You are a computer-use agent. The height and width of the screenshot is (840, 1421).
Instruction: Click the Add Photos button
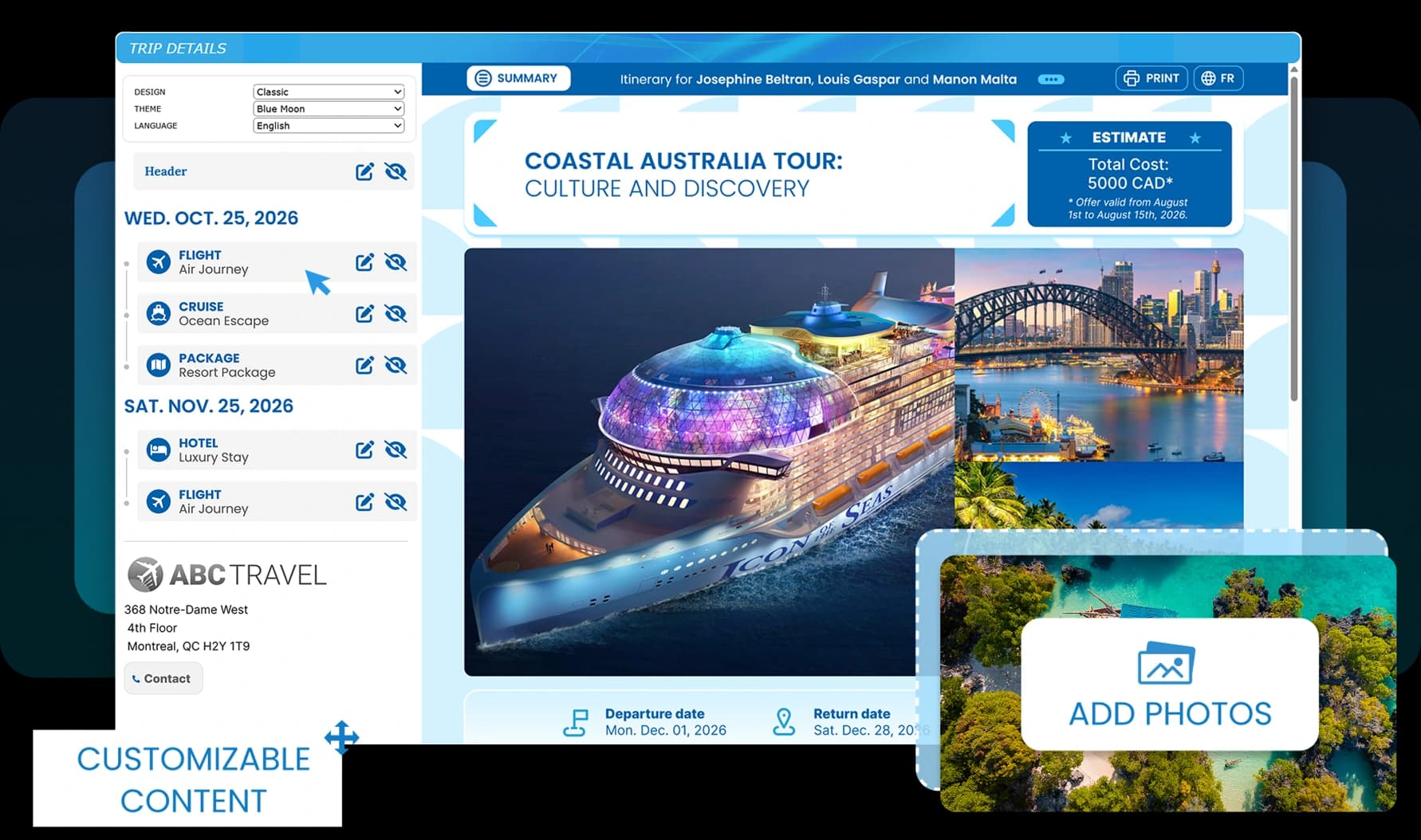click(1170, 684)
